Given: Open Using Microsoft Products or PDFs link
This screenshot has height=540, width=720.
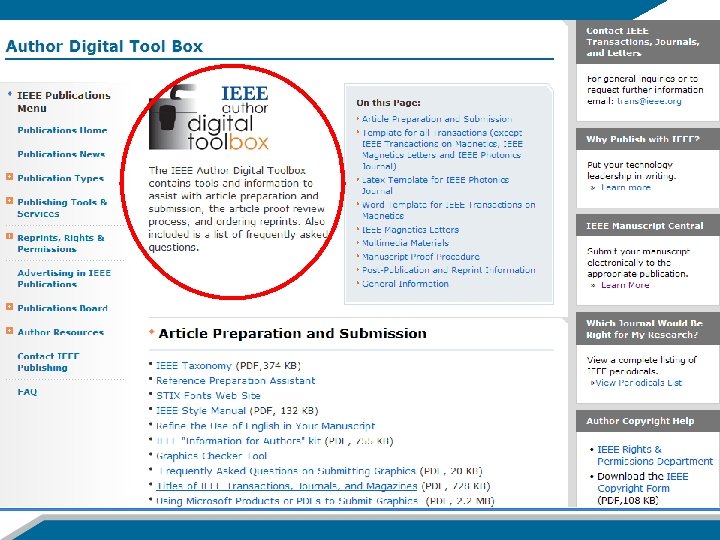Looking at the screenshot, I should click(x=287, y=501).
